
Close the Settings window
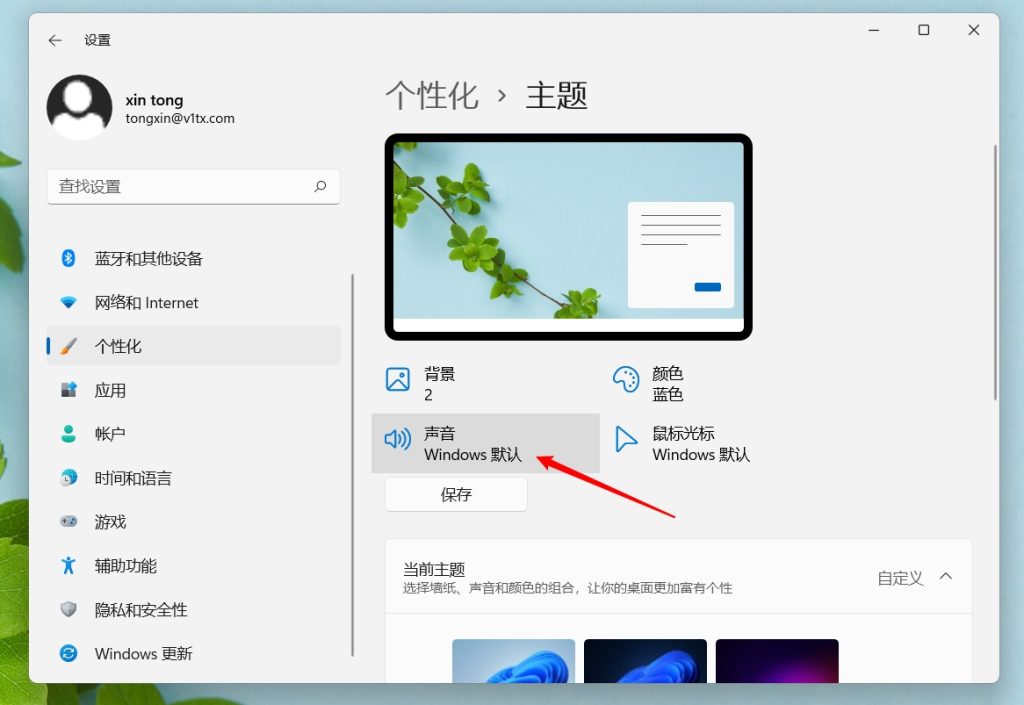[973, 30]
